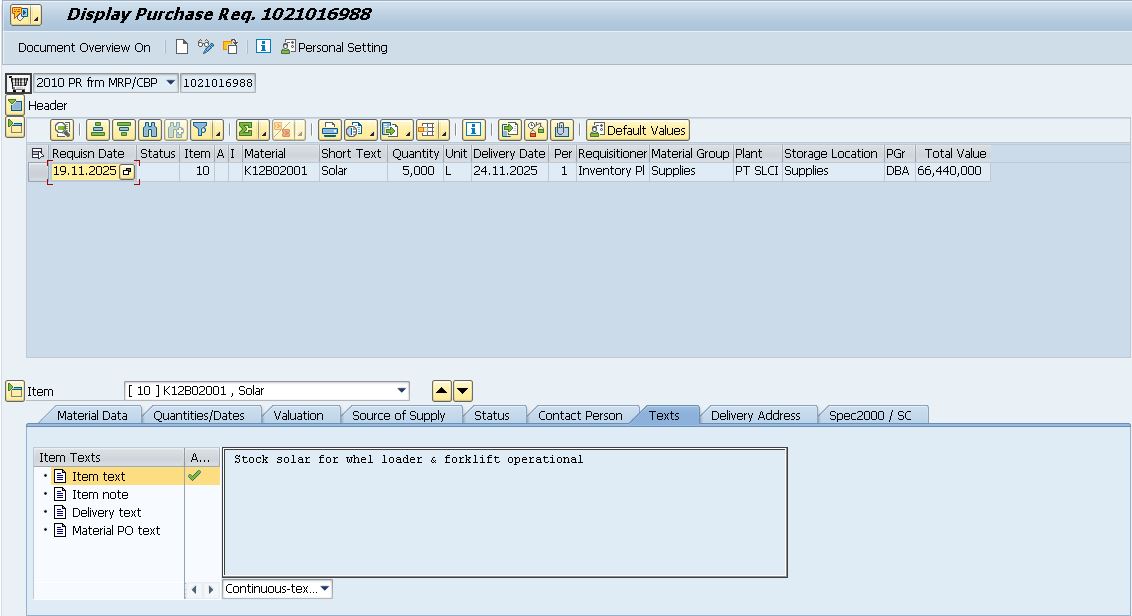Switch to the Material Data tab

(x=92, y=415)
